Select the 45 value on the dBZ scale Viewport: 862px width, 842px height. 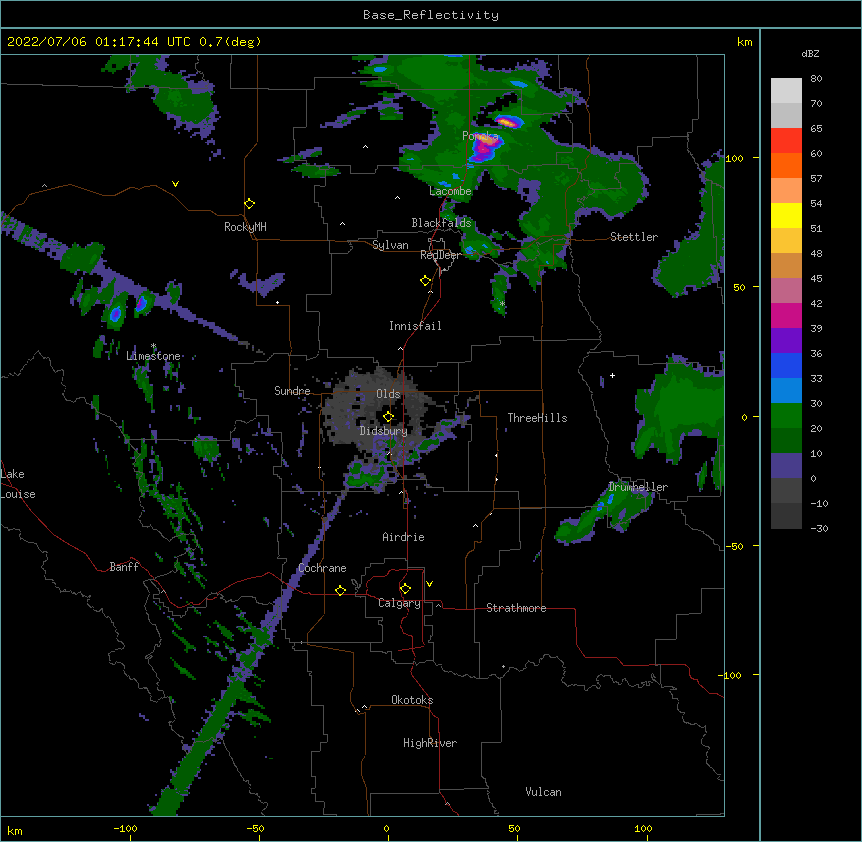click(x=816, y=279)
